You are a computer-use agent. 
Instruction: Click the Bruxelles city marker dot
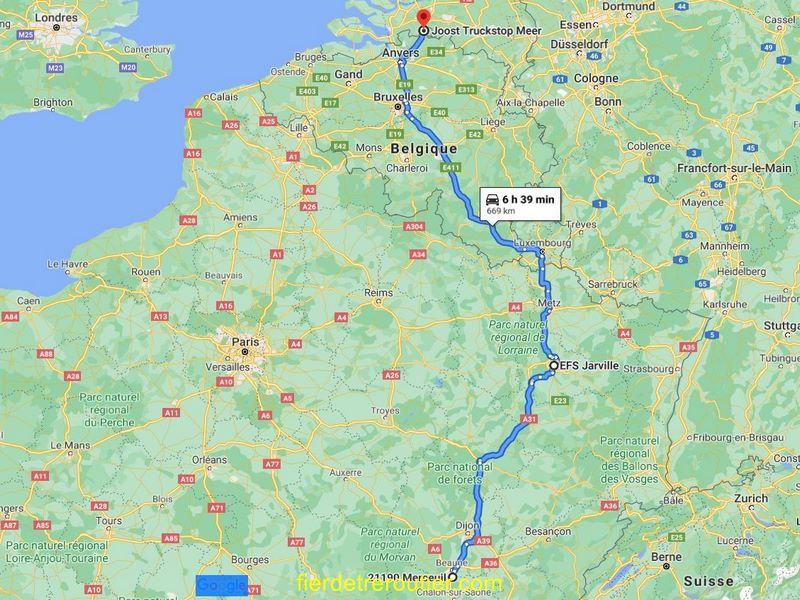tap(397, 107)
